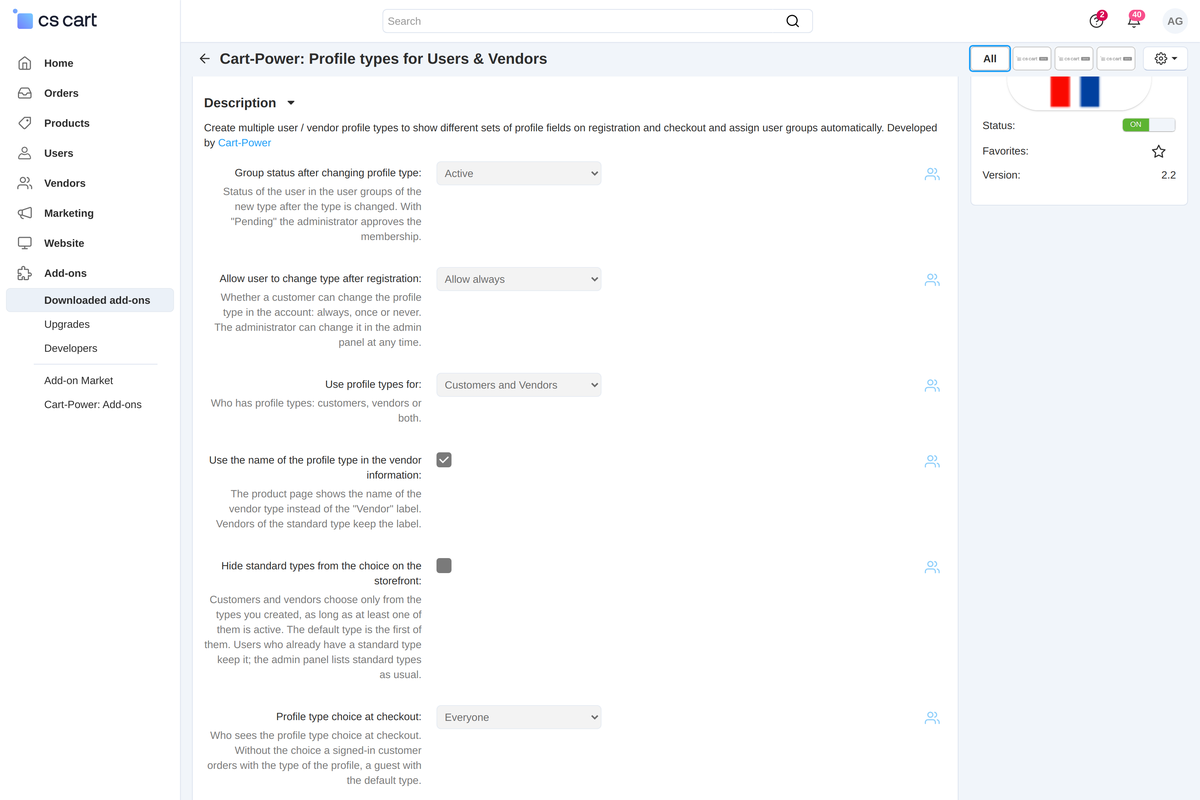Open the checkout choice dropdown showing Everyone
The width and height of the screenshot is (1200, 800).
(519, 717)
